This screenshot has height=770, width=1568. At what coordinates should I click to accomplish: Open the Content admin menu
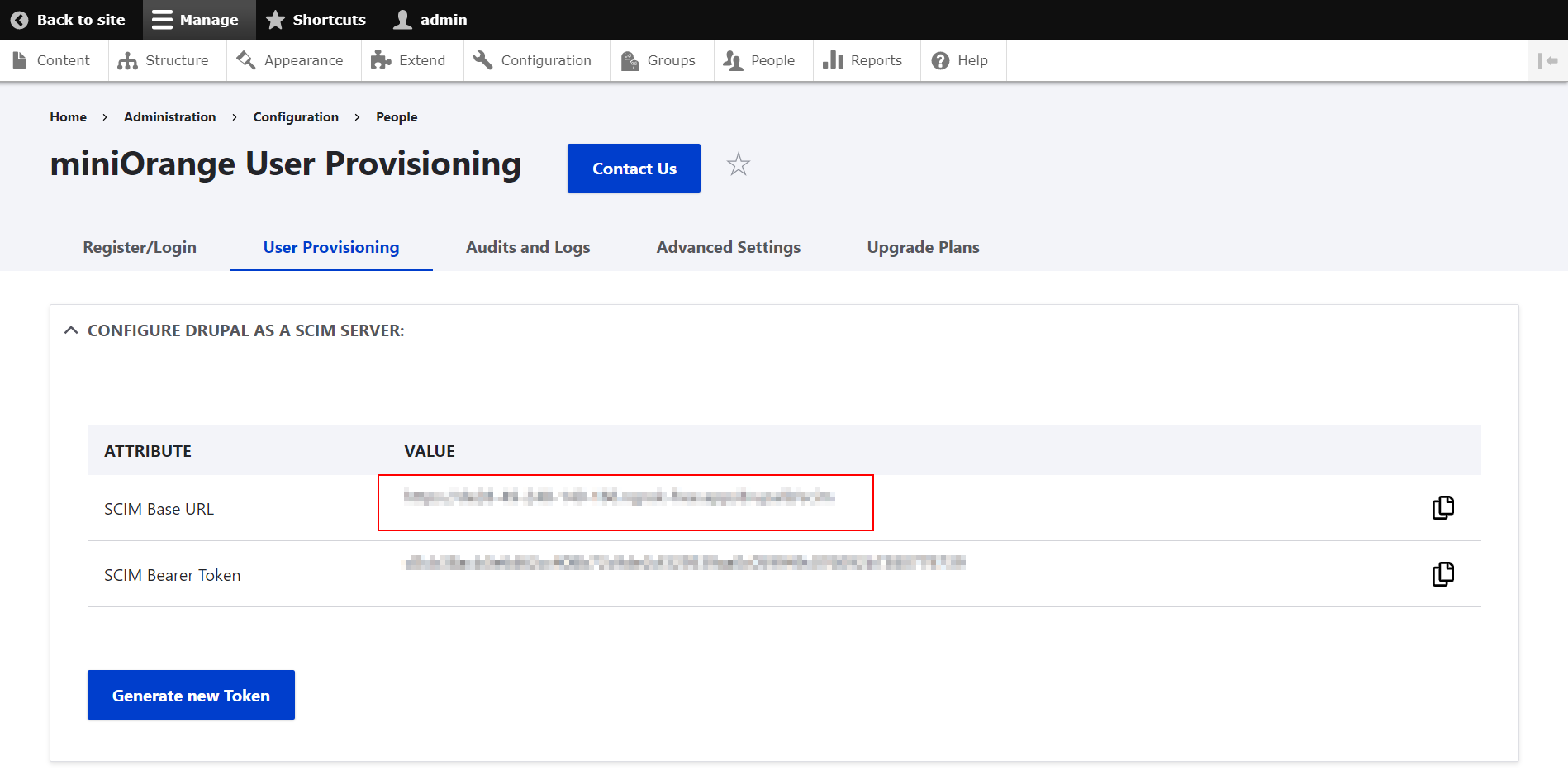click(x=52, y=60)
